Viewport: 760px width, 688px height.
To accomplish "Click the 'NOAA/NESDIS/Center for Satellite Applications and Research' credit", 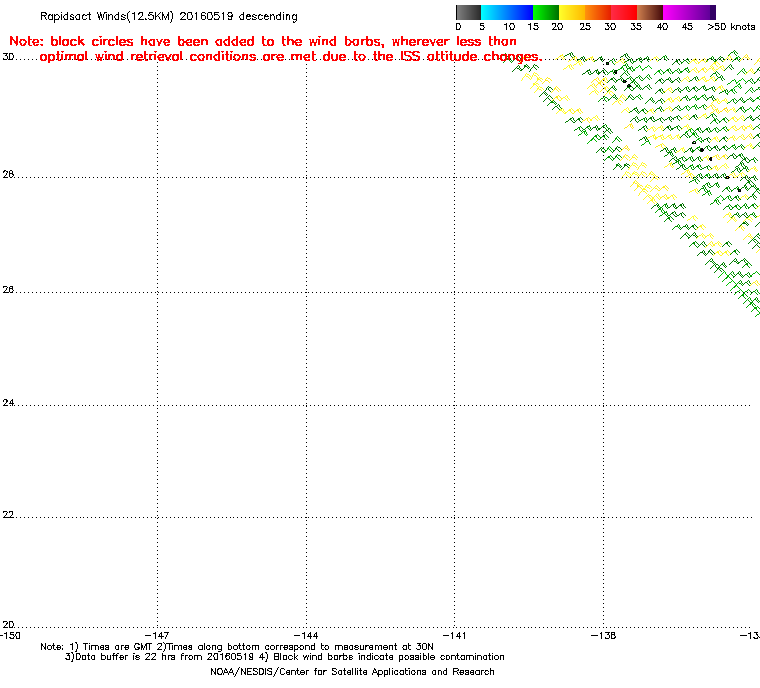I will (x=352, y=672).
